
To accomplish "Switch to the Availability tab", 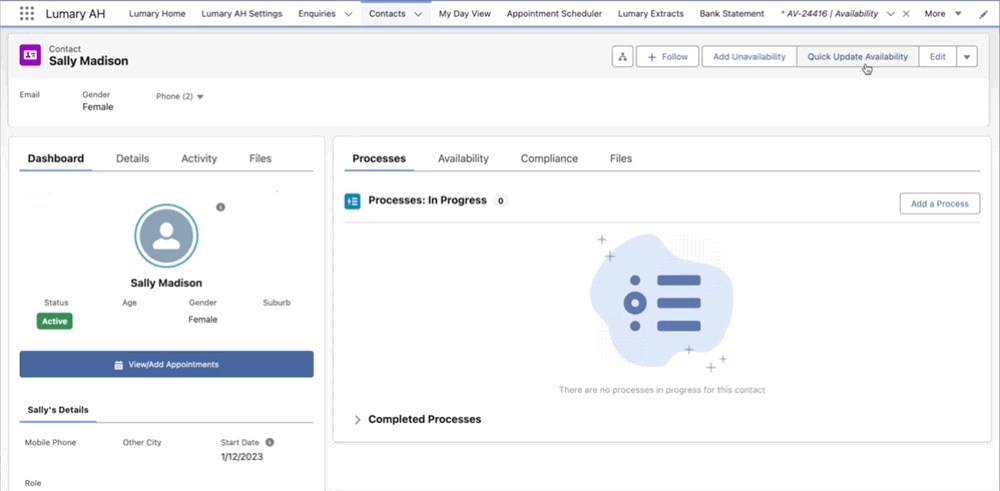I will (463, 158).
